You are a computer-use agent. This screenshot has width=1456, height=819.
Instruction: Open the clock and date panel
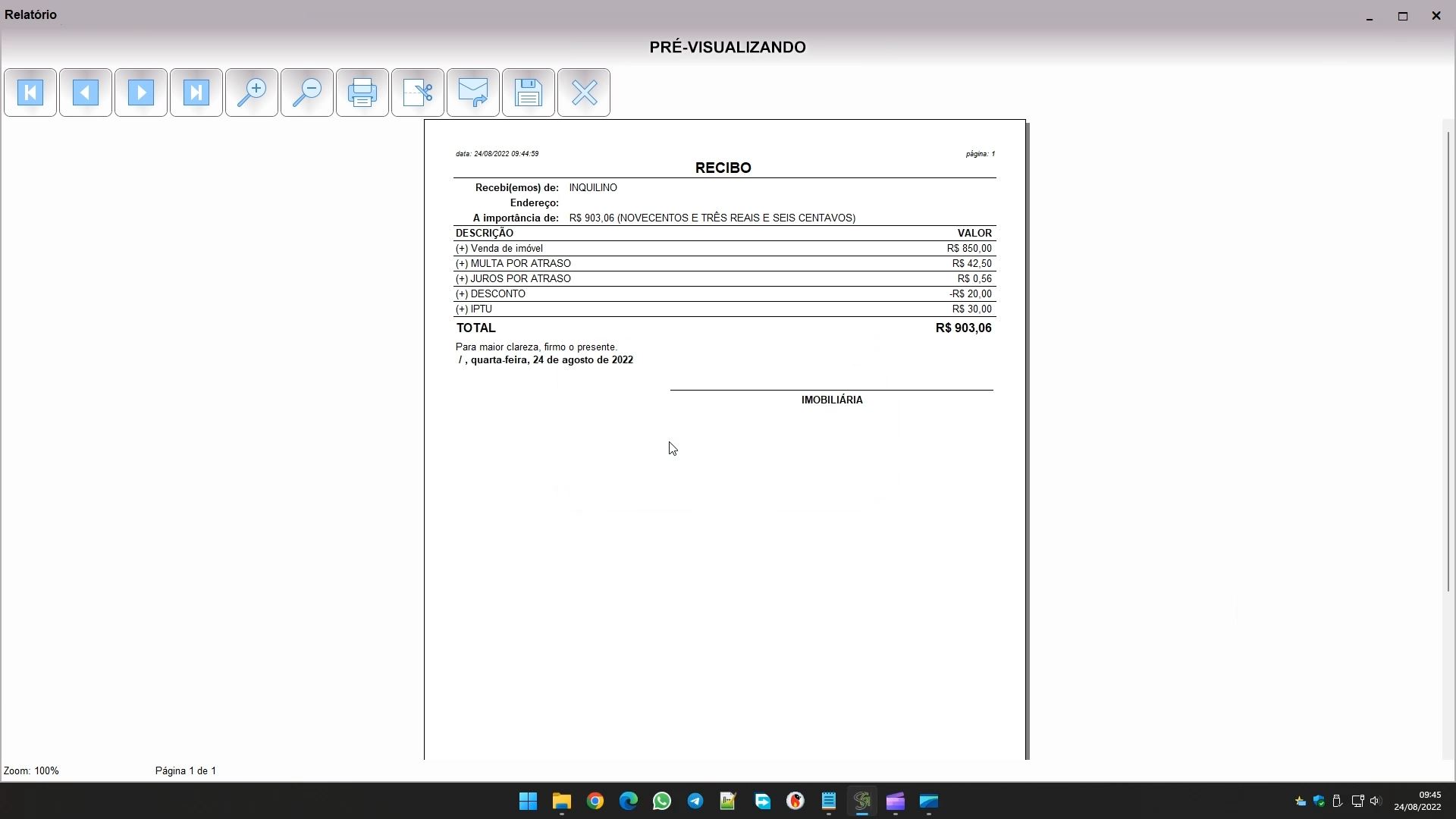(1417, 801)
